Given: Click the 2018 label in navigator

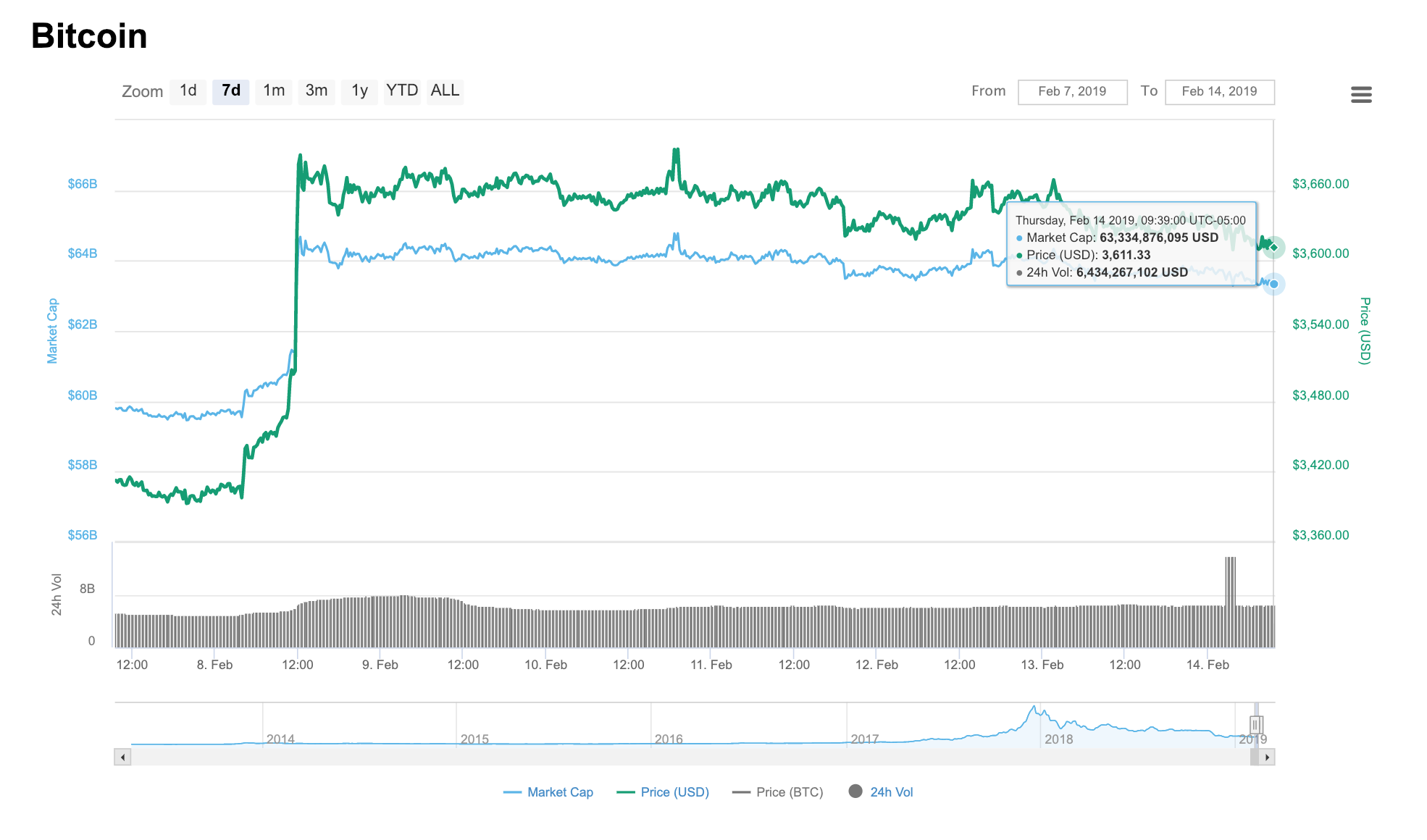Looking at the screenshot, I should coord(1058,739).
